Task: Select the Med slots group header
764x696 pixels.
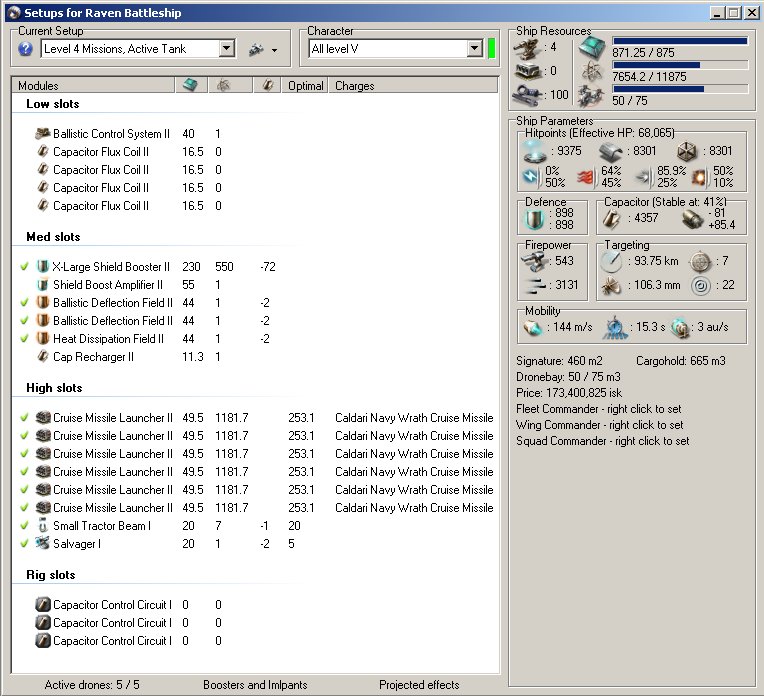Action: tap(53, 237)
